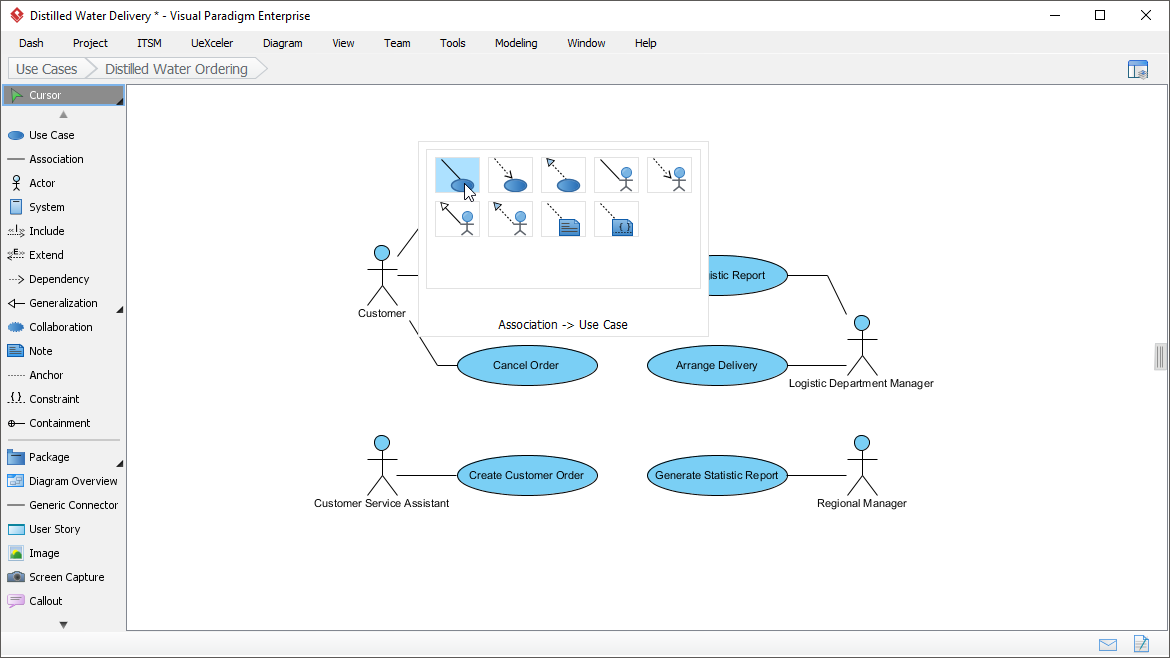The width and height of the screenshot is (1170, 658).
Task: Choose dashed line to constraint option
Action: [x=616, y=219]
